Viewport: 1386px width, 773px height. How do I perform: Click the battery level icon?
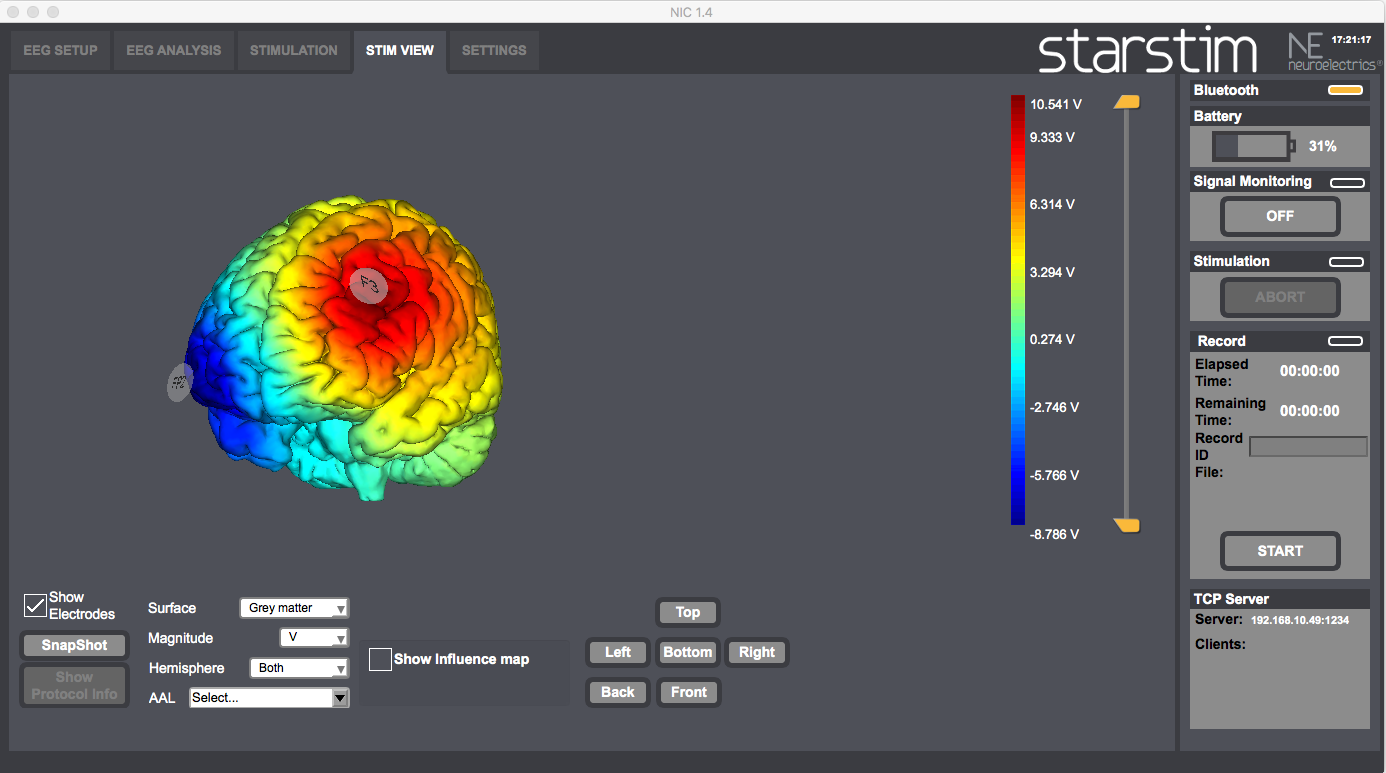pos(1254,146)
